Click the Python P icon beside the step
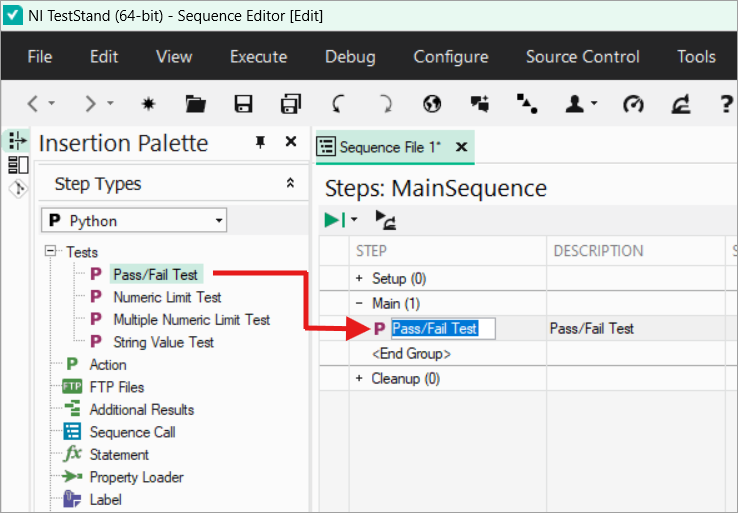The height and width of the screenshot is (513, 738). point(379,329)
